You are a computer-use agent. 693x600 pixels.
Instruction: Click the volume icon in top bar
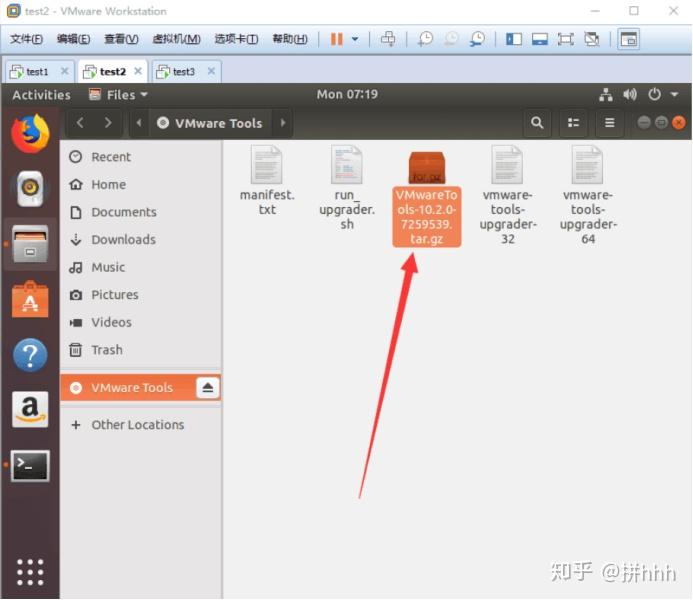pos(630,94)
